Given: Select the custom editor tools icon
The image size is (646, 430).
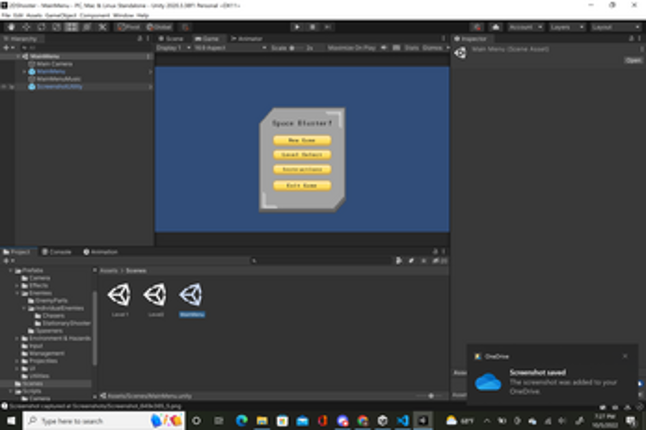Looking at the screenshot, I should (x=102, y=27).
